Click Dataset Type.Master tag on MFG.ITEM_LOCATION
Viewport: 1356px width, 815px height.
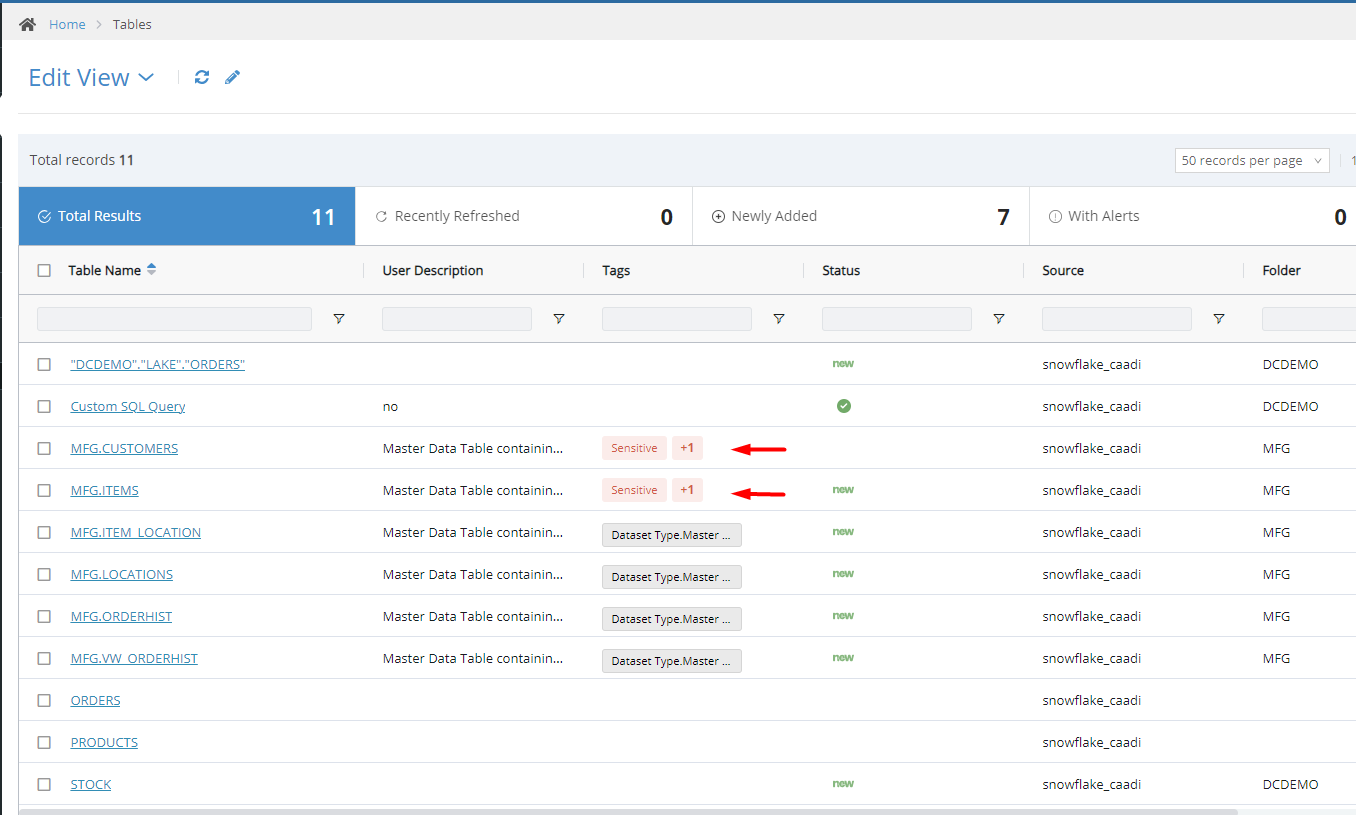tap(672, 535)
